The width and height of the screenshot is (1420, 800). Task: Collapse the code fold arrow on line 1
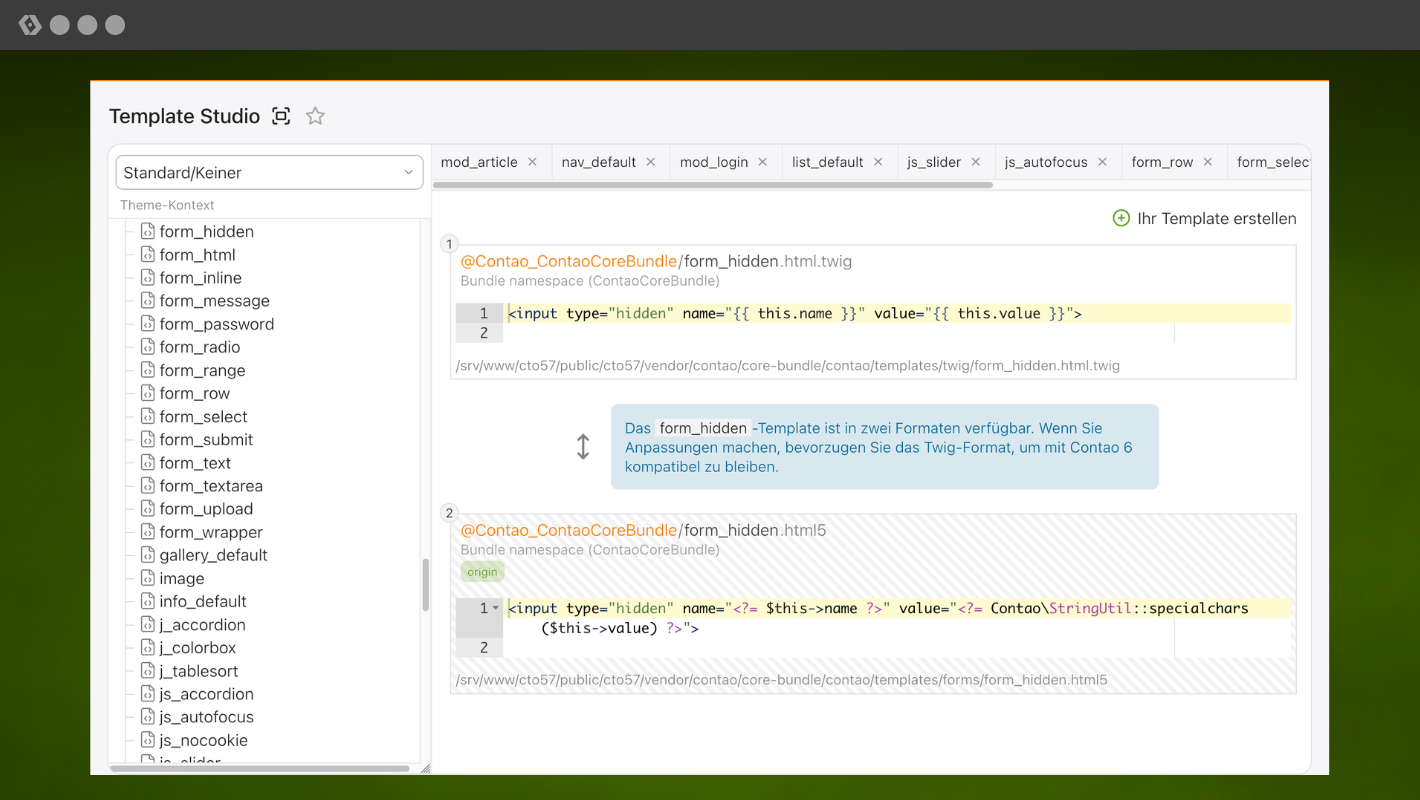point(496,608)
